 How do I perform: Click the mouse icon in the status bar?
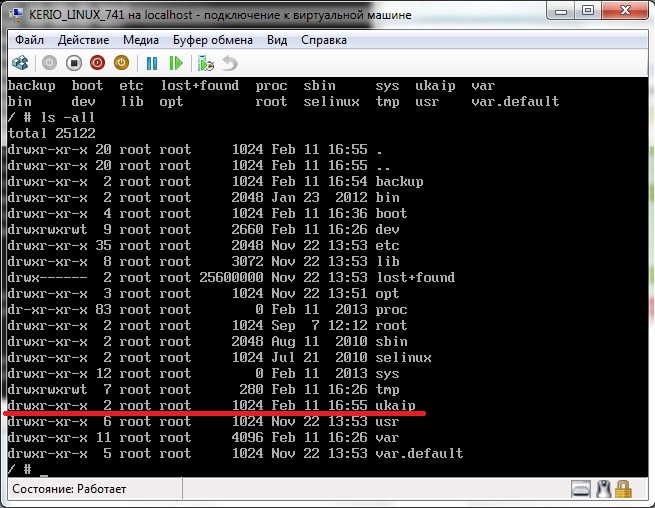pyautogui.click(x=603, y=490)
